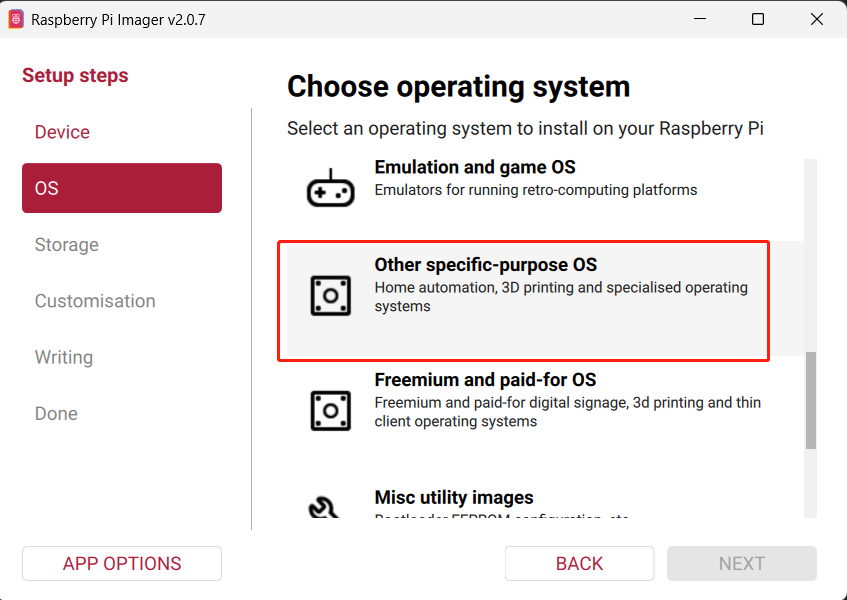847x600 pixels.
Task: Go BACK to the previous step
Action: [x=580, y=563]
